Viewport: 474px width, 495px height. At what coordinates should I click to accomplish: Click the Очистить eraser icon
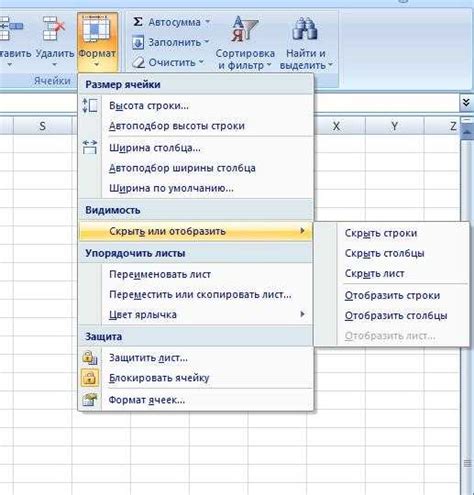point(138,62)
